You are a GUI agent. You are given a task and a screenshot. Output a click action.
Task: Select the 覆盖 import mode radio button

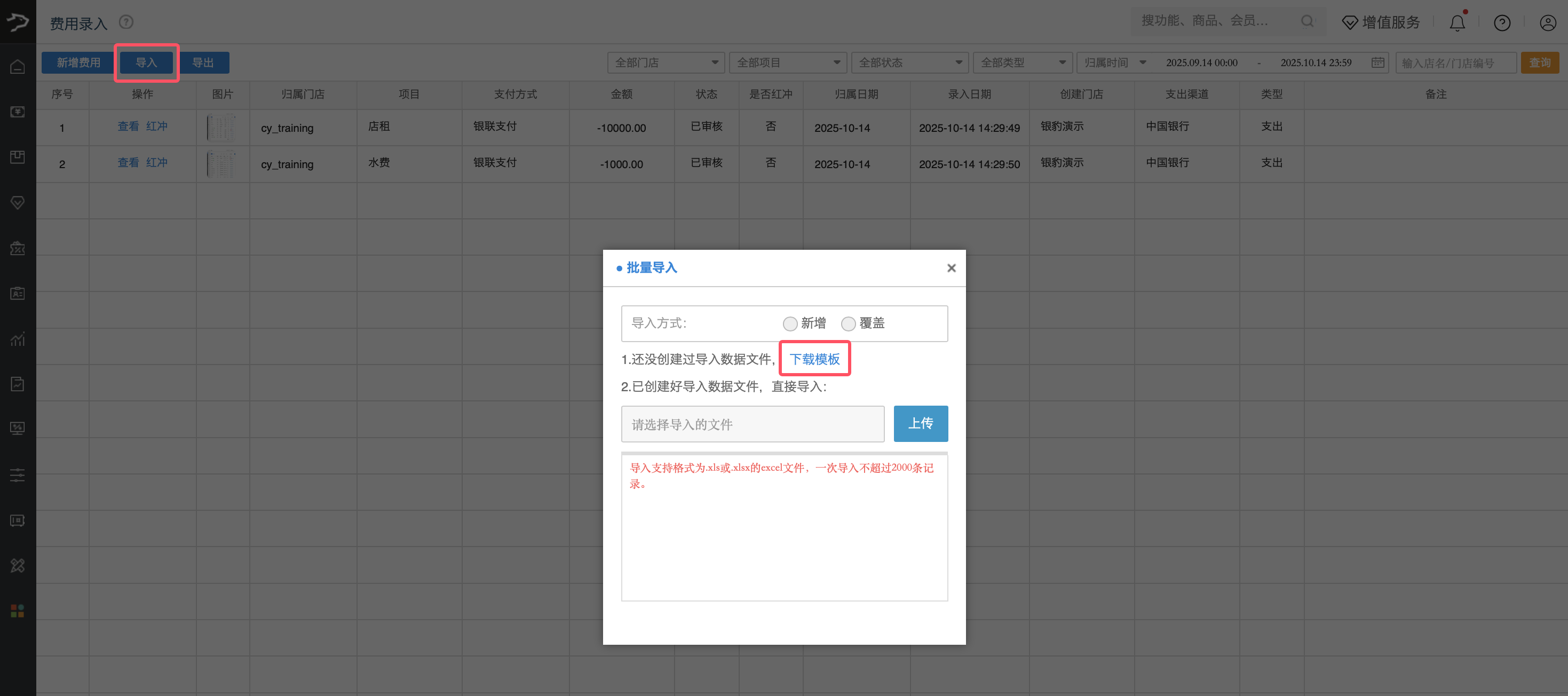(x=848, y=323)
